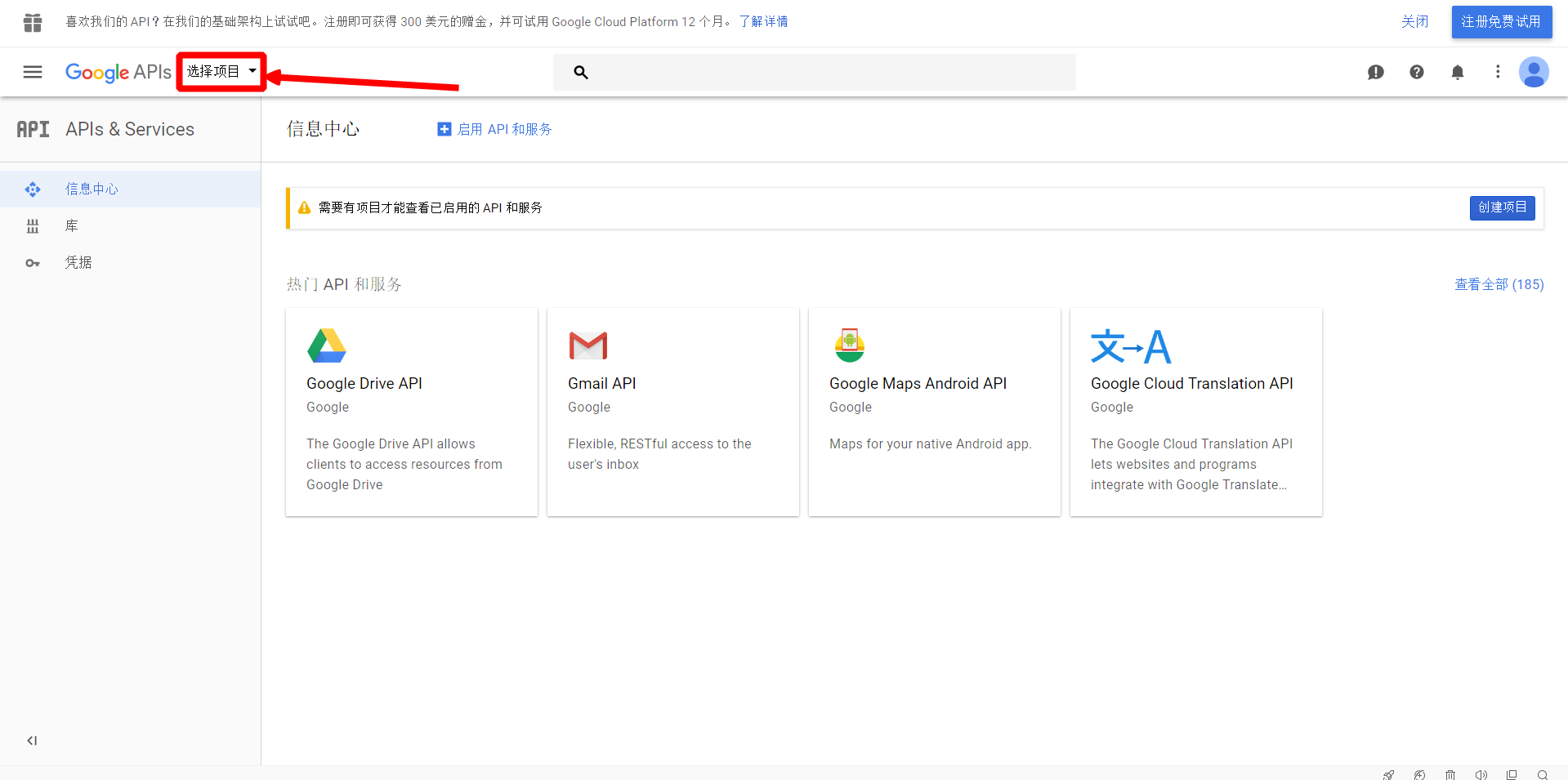Click 启用 API 和服务 link
1568x780 pixels.
tap(504, 129)
